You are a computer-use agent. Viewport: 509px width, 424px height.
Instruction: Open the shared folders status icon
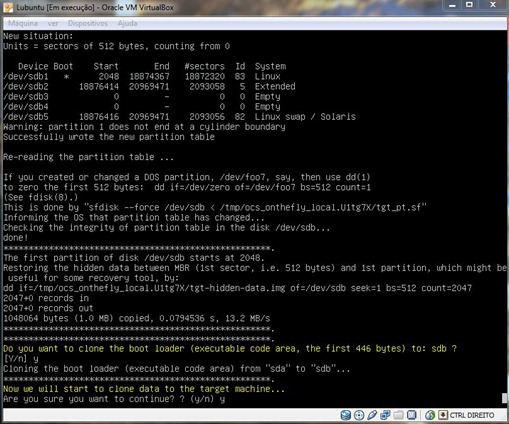tap(398, 415)
